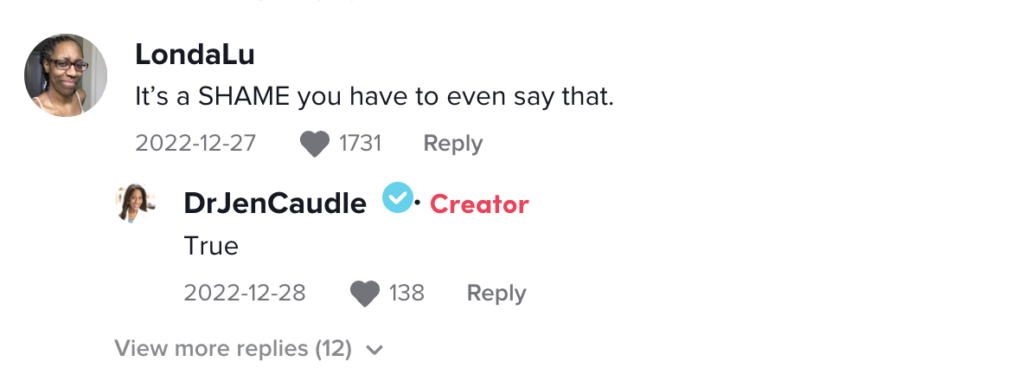Viewport: 1024px width, 381px height.
Task: Open the DrJenCaudle username link
Action: [275, 204]
